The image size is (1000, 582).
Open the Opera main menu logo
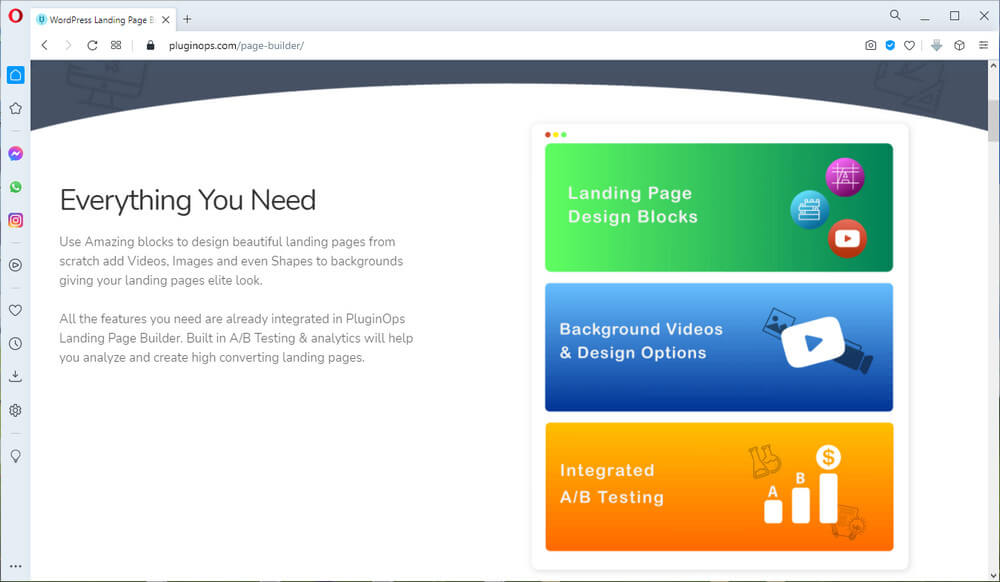pyautogui.click(x=15, y=15)
